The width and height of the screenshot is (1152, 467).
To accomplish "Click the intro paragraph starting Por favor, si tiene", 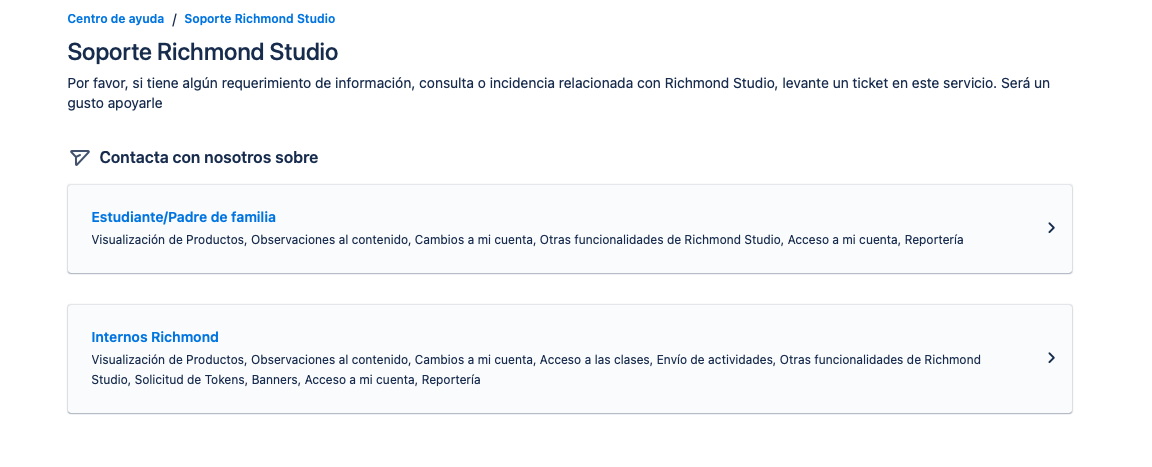I will (x=558, y=93).
